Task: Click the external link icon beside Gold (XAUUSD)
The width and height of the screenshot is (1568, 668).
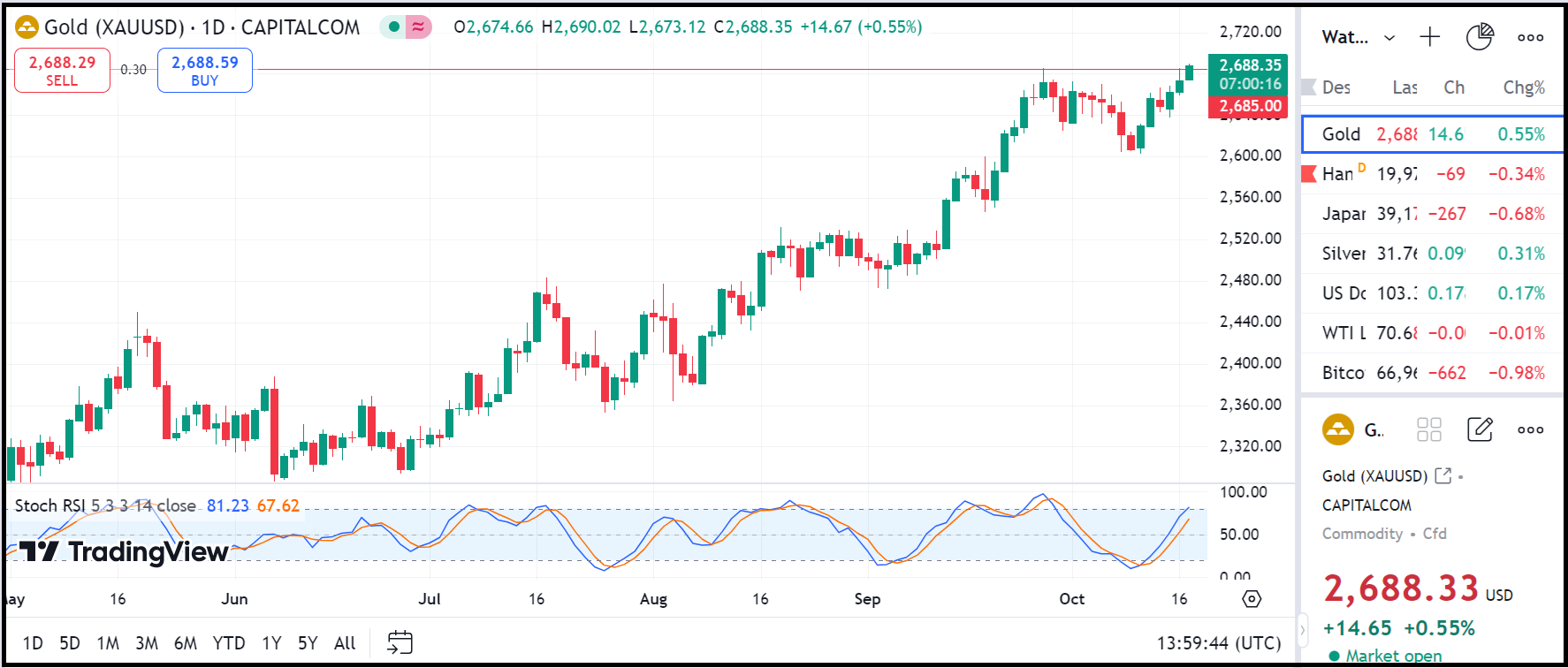Action: pos(1442,475)
